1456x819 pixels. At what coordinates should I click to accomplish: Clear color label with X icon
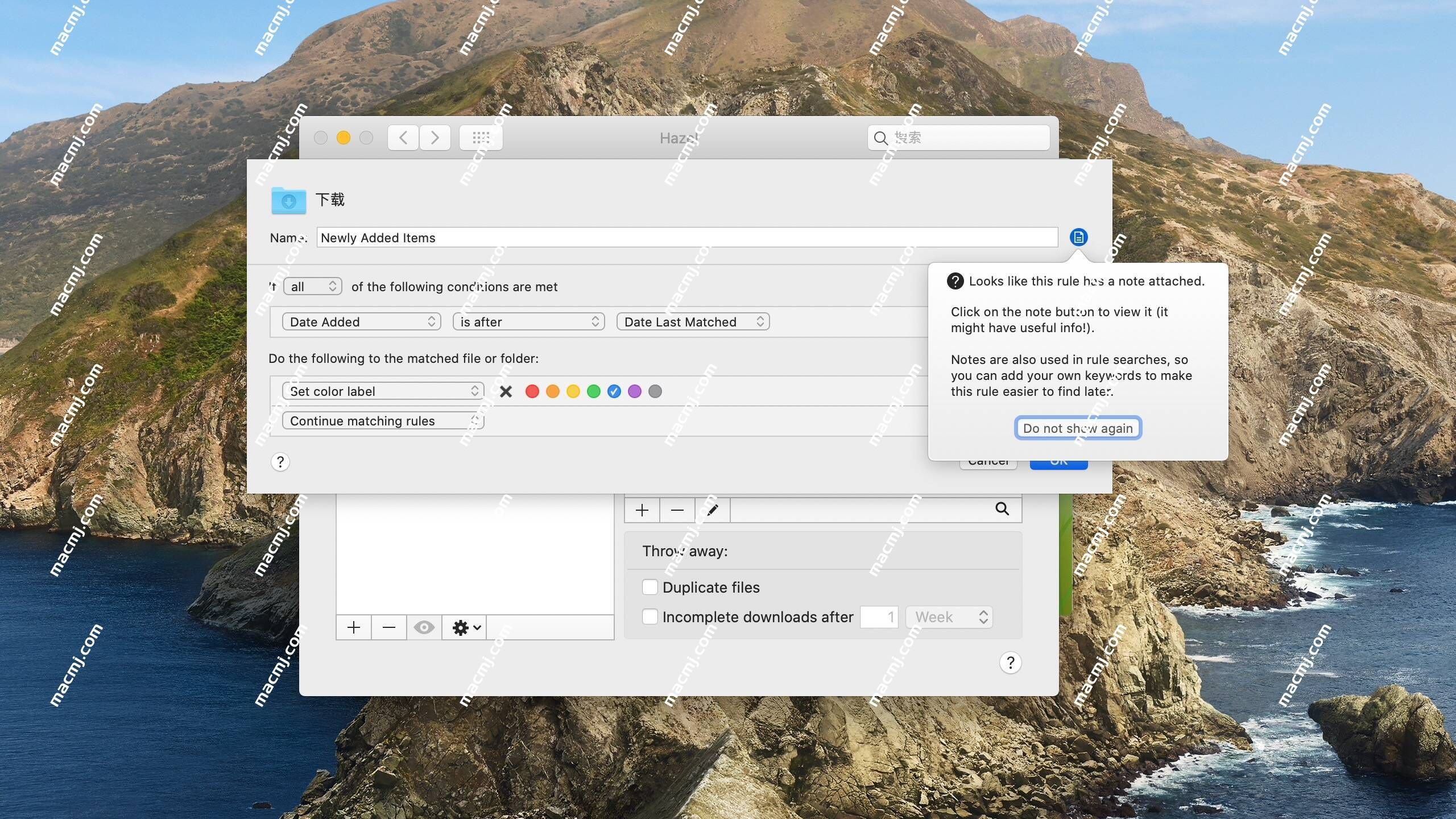(506, 391)
